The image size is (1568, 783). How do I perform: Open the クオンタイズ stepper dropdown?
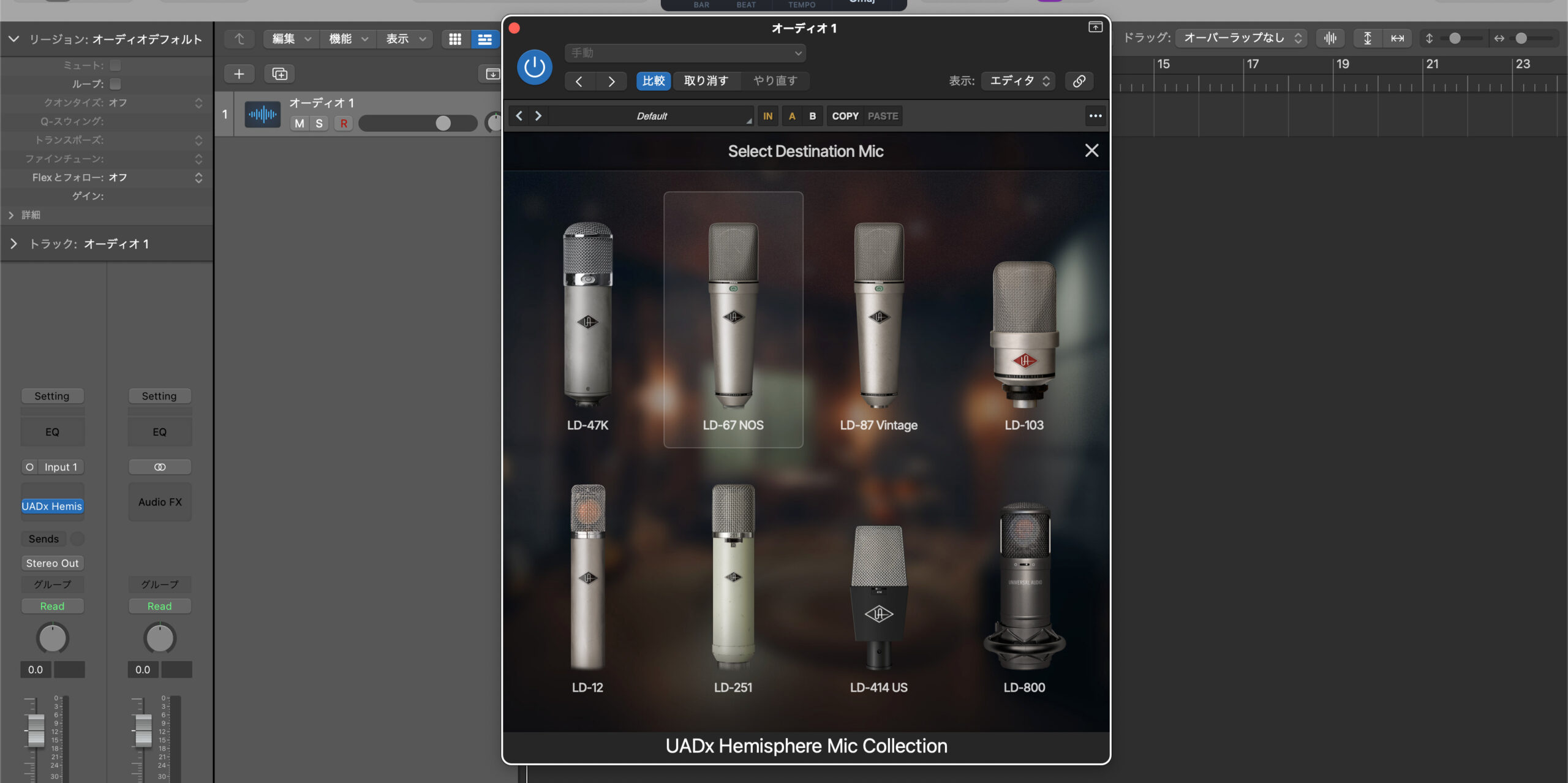[x=198, y=103]
